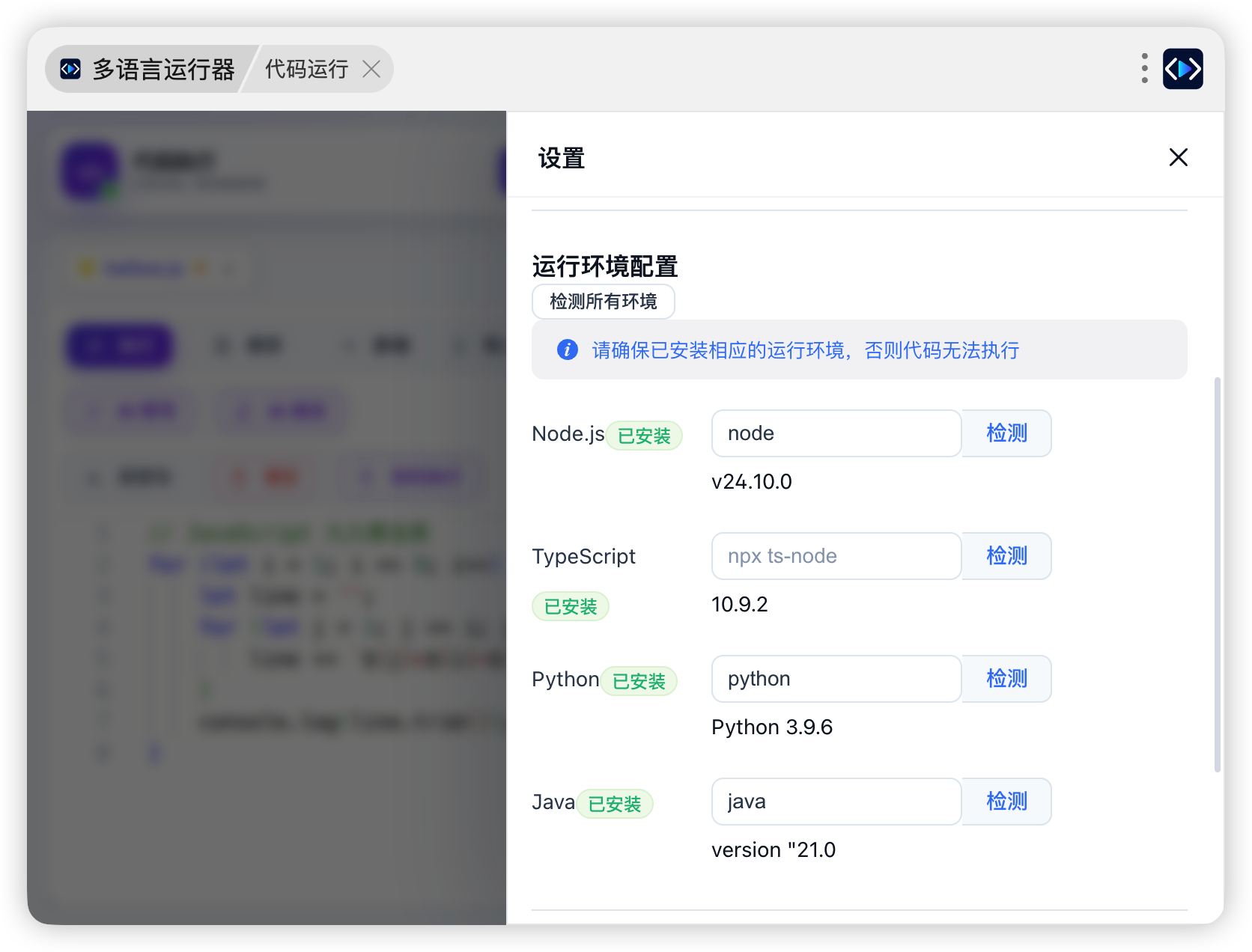
Task: Click the 运行环境配置 section heading
Action: [x=605, y=266]
